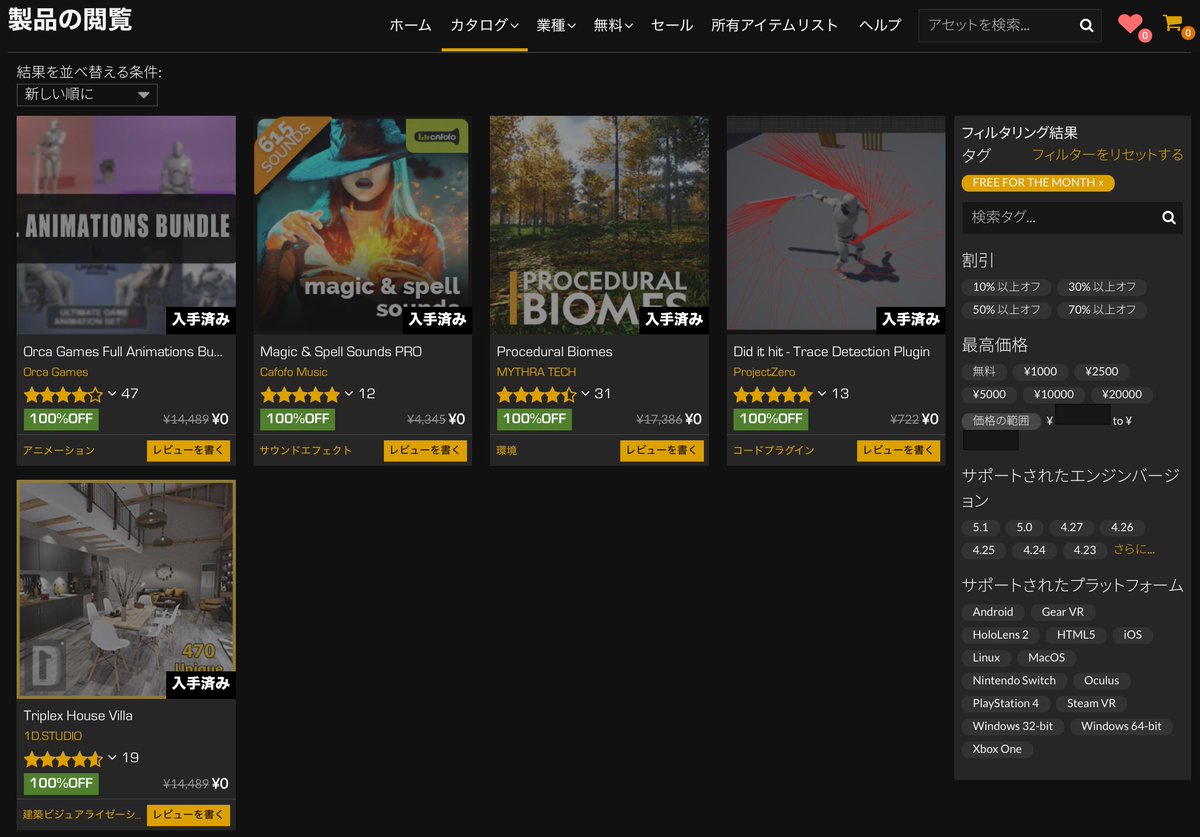Select the ¥20000 max price filter
This screenshot has width=1200, height=837.
pos(1120,394)
